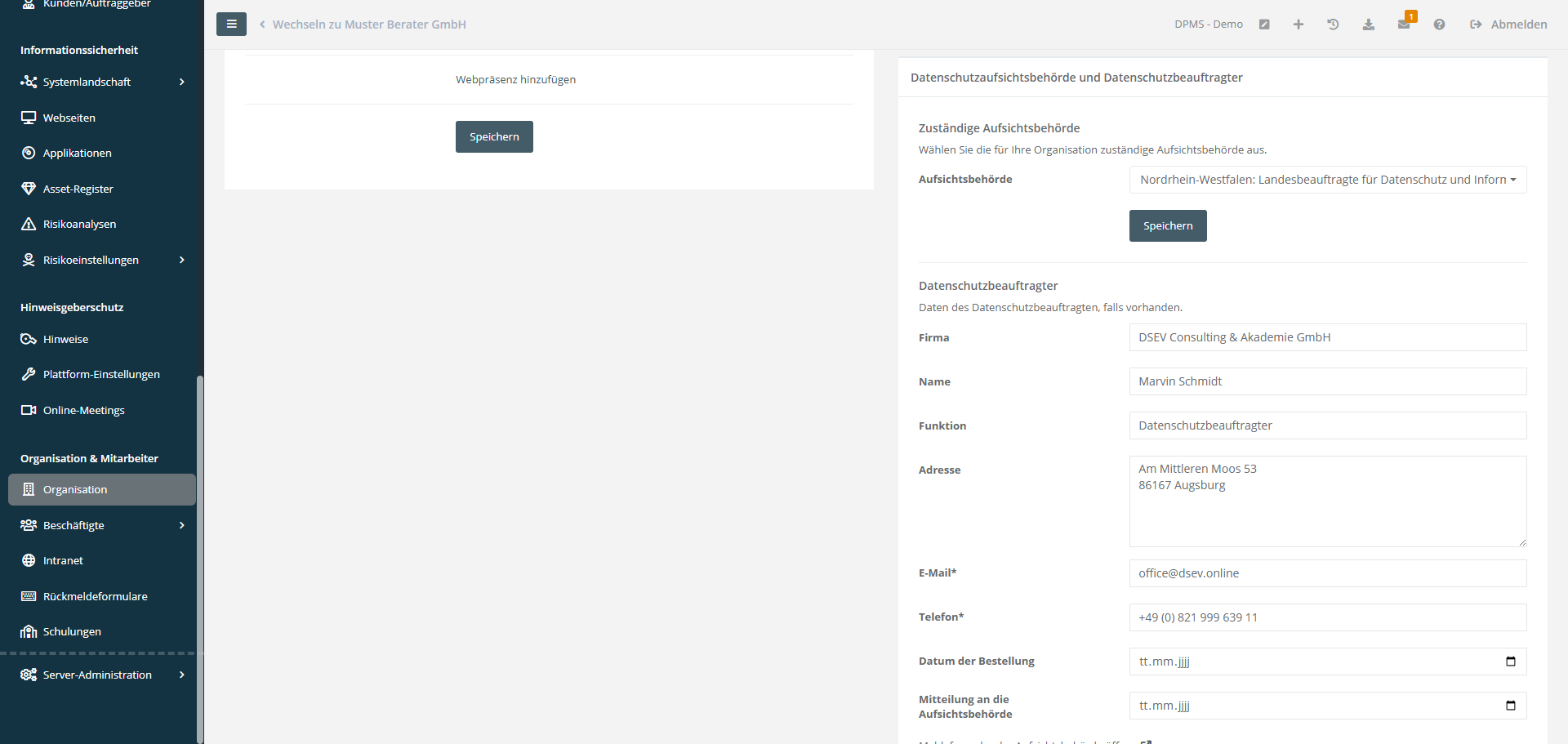
Task: Open calendar picker for Datum der Bestellung
Action: (x=1510, y=662)
